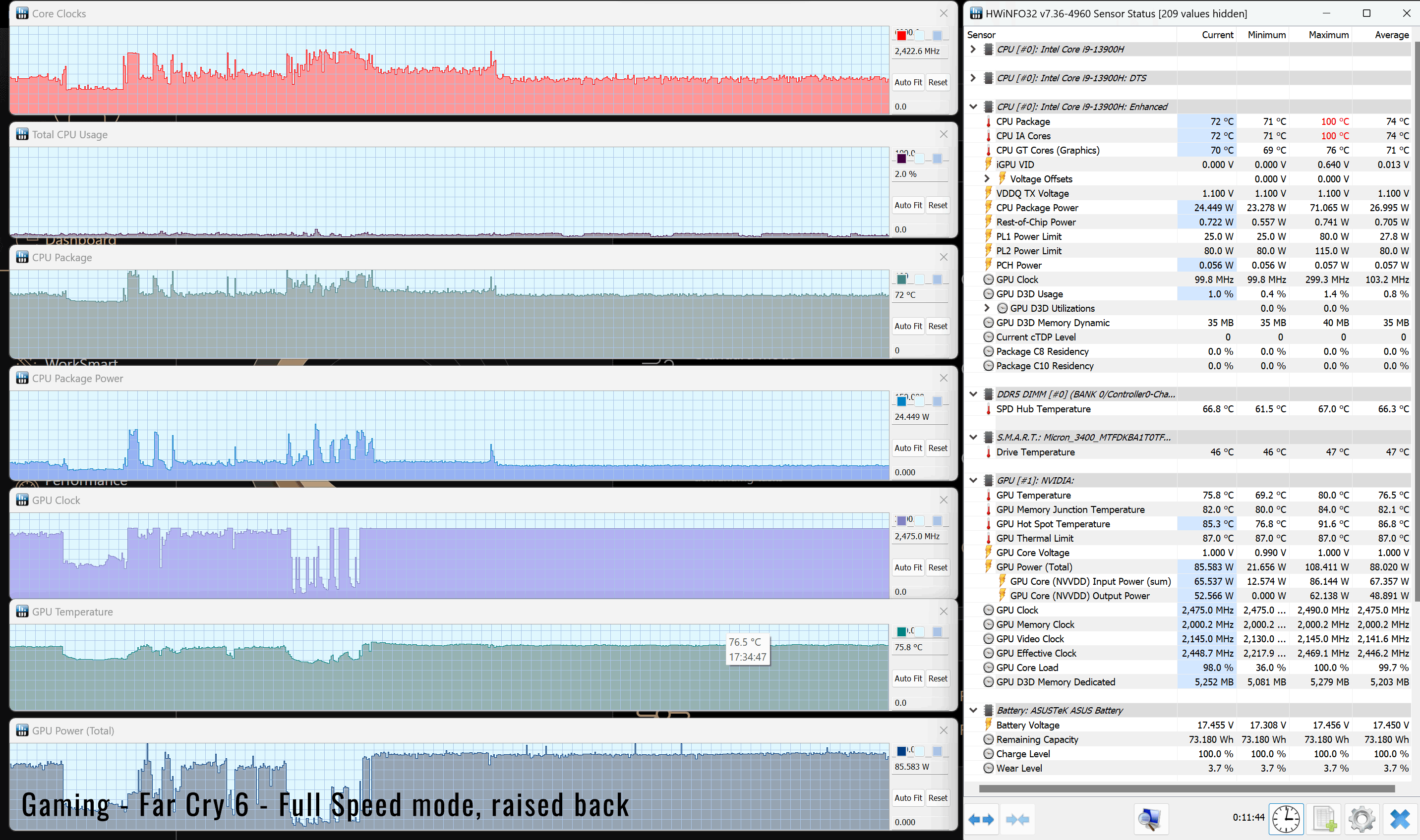This screenshot has height=840, width=1420.
Task: Click the CPU Package graph title icon
Action: 22,257
